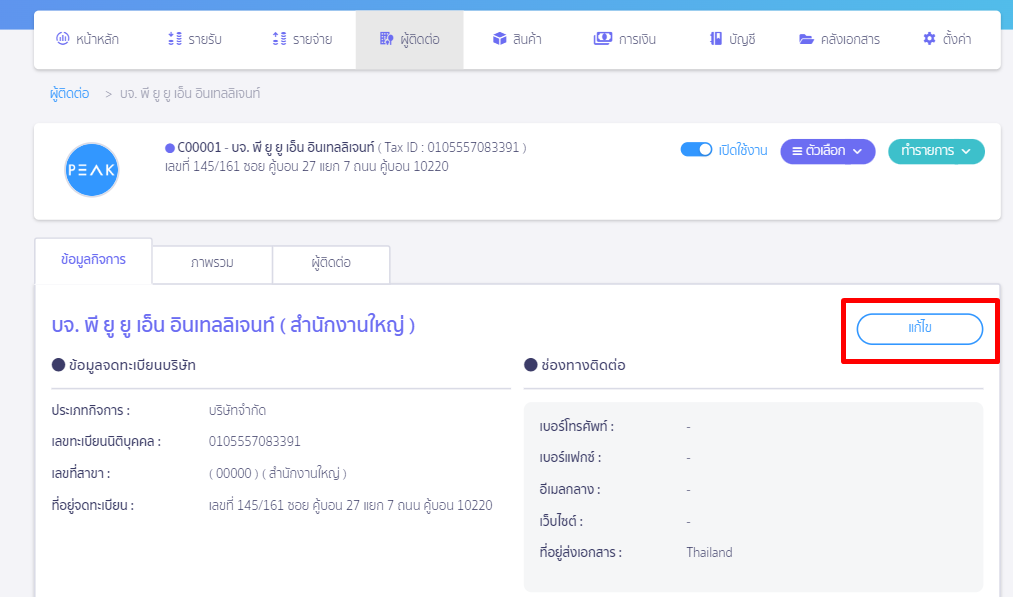The image size is (1013, 597).
Task: Open คลังเอกสาร menu item
Action: click(x=840, y=39)
